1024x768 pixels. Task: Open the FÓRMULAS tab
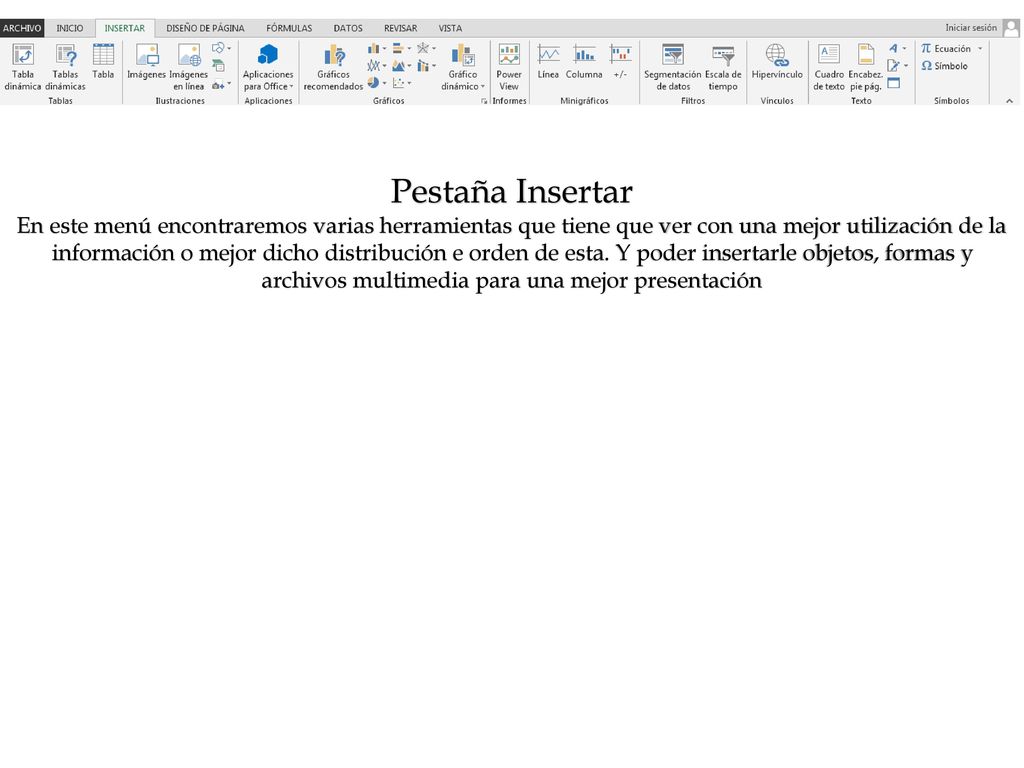coord(289,28)
